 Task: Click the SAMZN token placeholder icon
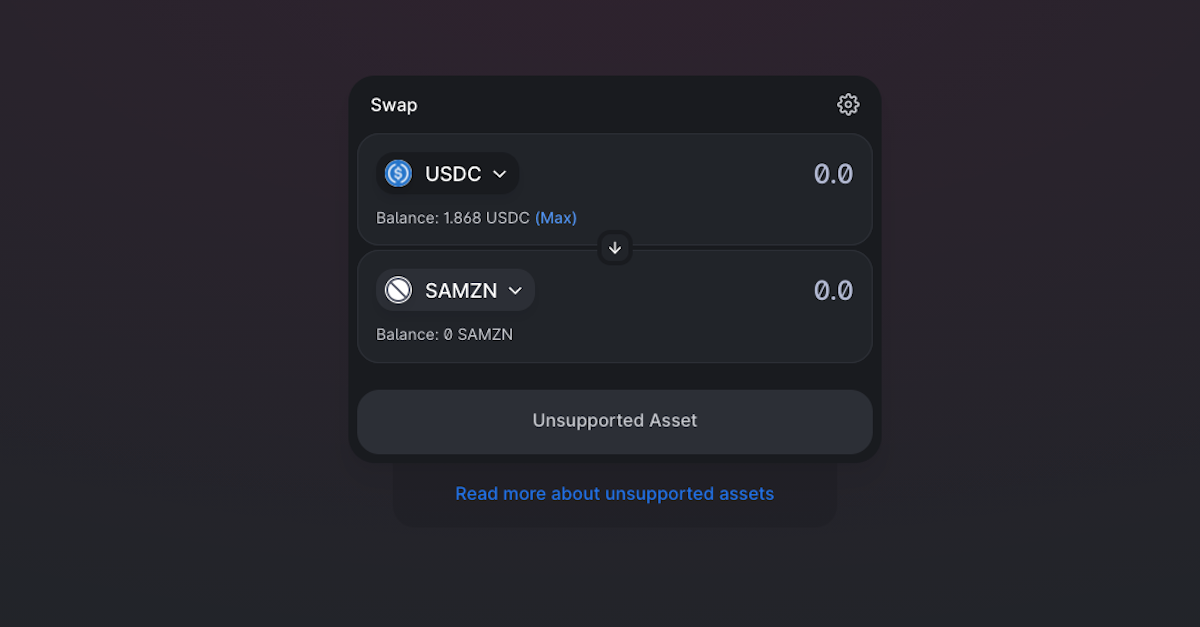click(x=398, y=290)
